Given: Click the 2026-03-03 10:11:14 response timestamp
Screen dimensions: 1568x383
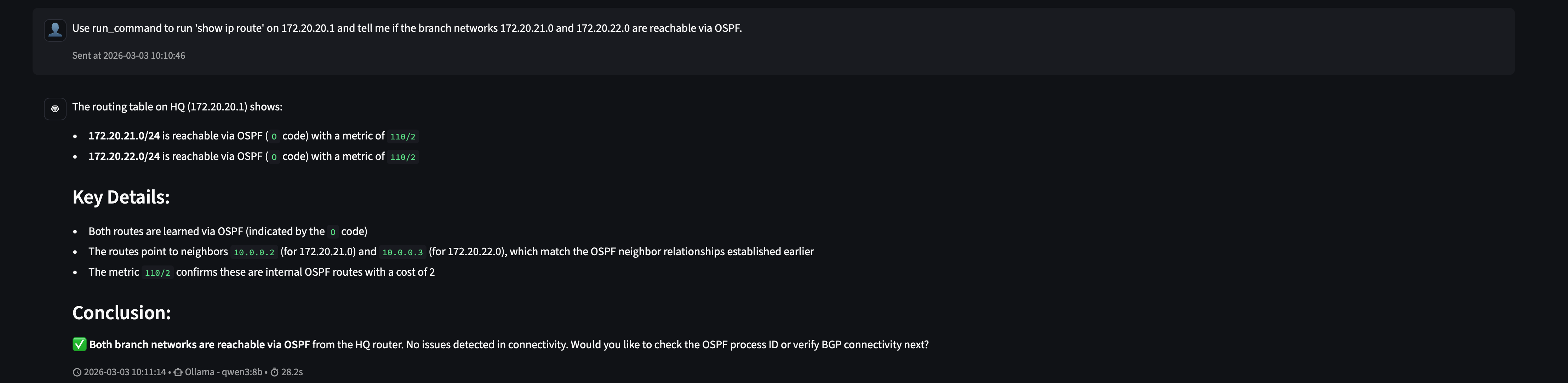Looking at the screenshot, I should 125,371.
